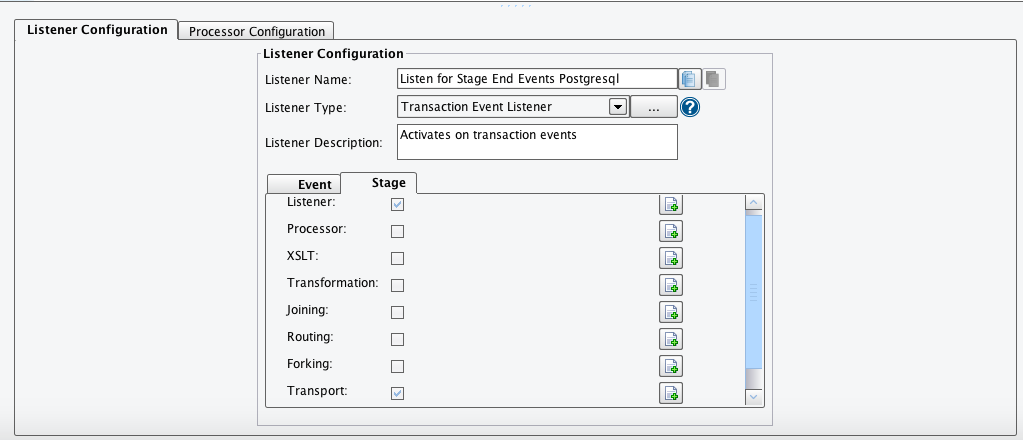Click into the Listener Description text area
The height and width of the screenshot is (440, 1023).
(x=537, y=142)
